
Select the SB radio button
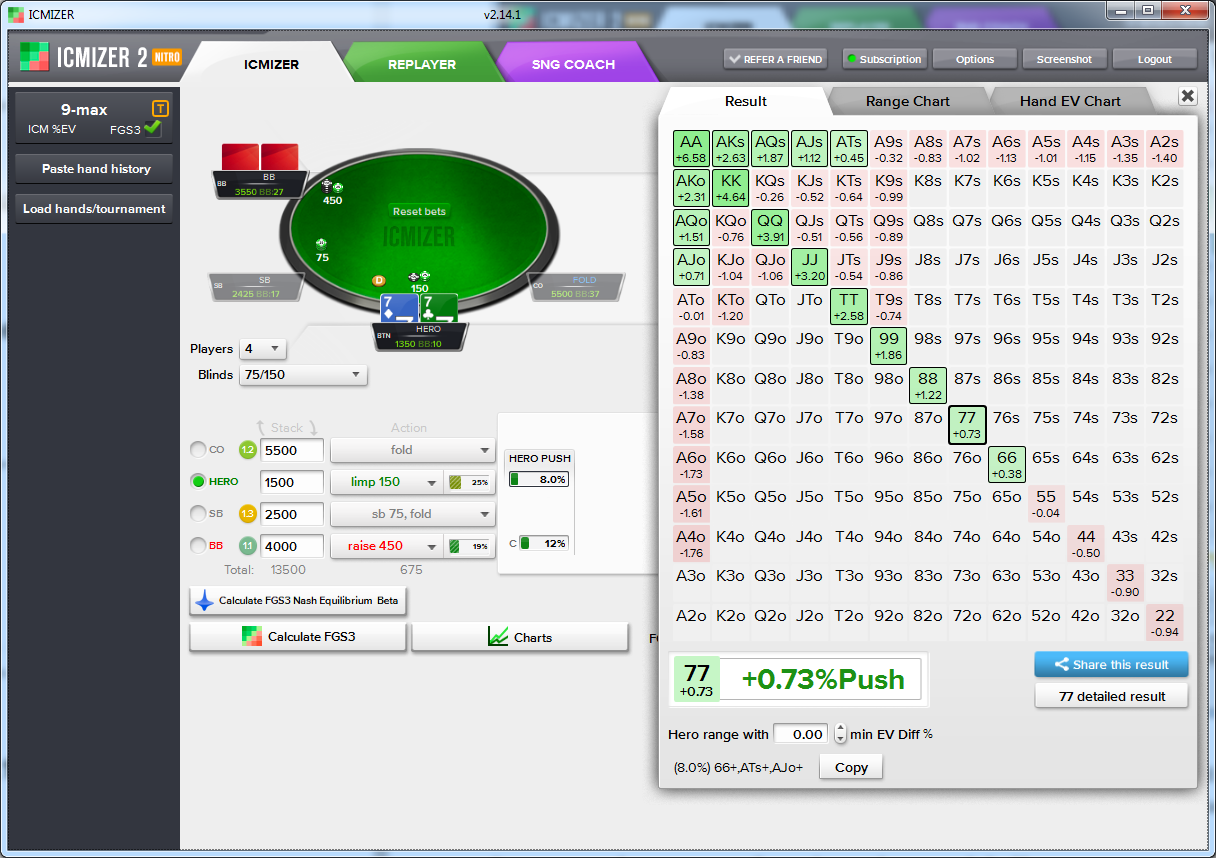pos(198,513)
